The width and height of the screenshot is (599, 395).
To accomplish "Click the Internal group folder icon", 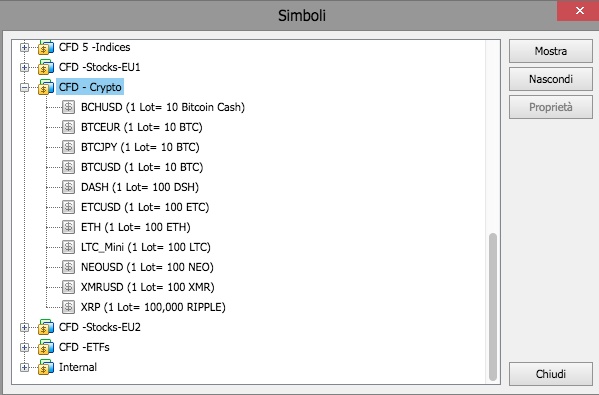I will (x=46, y=367).
